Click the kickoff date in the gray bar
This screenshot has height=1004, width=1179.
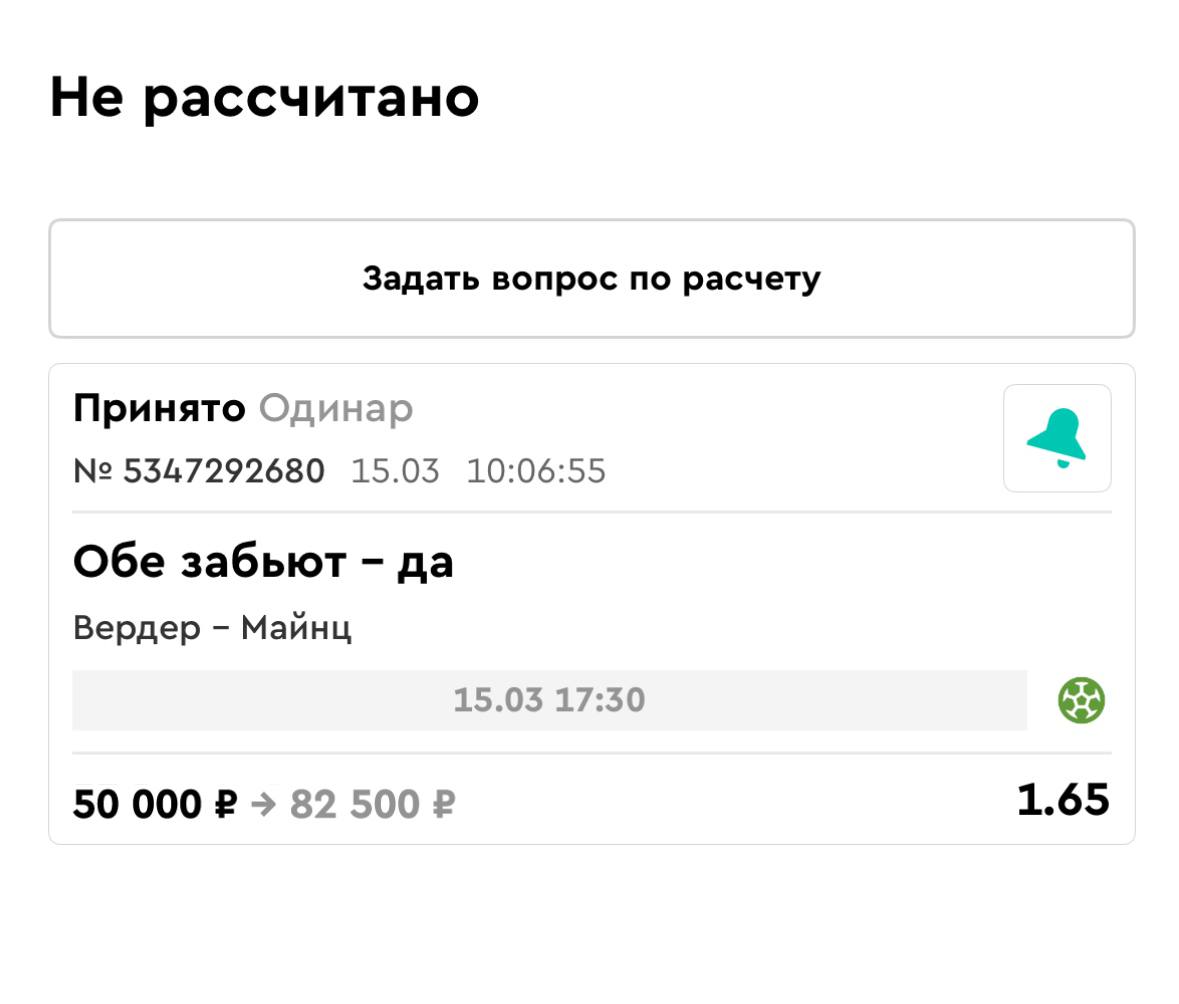(x=499, y=700)
